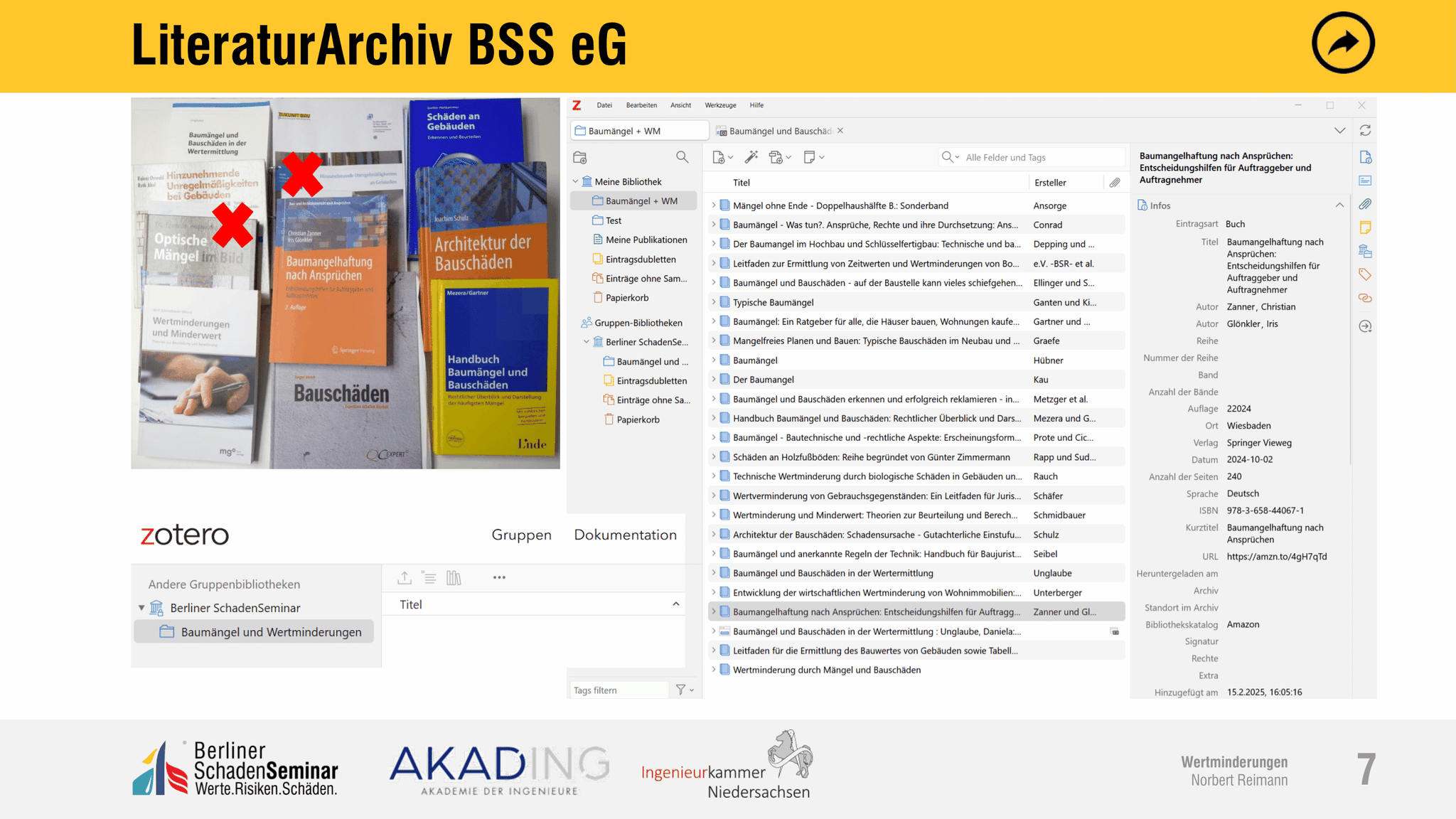Viewport: 1456px width, 819px height.
Task: Click the tags side navigation icon
Action: click(x=1365, y=274)
